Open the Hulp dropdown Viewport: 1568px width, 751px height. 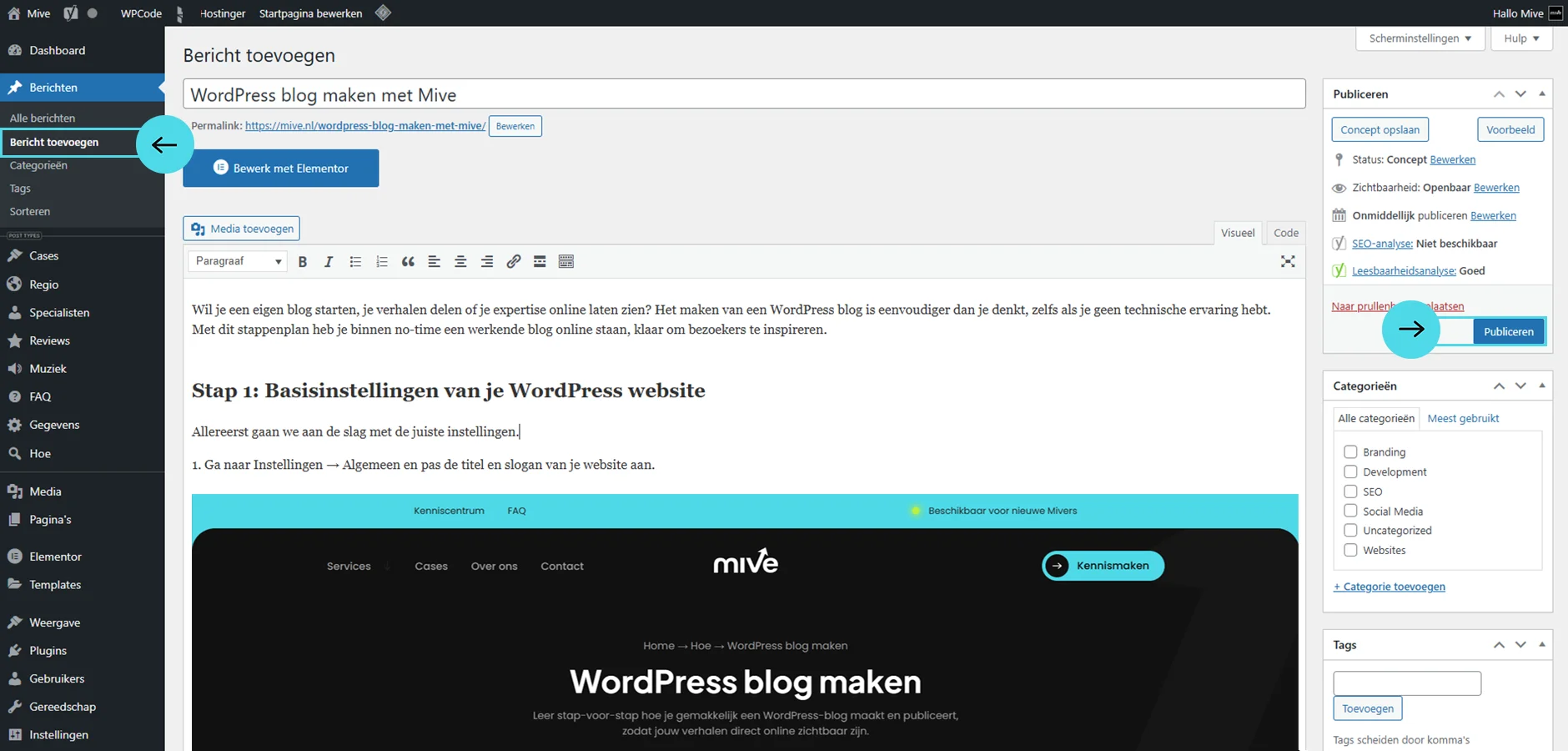click(1522, 38)
